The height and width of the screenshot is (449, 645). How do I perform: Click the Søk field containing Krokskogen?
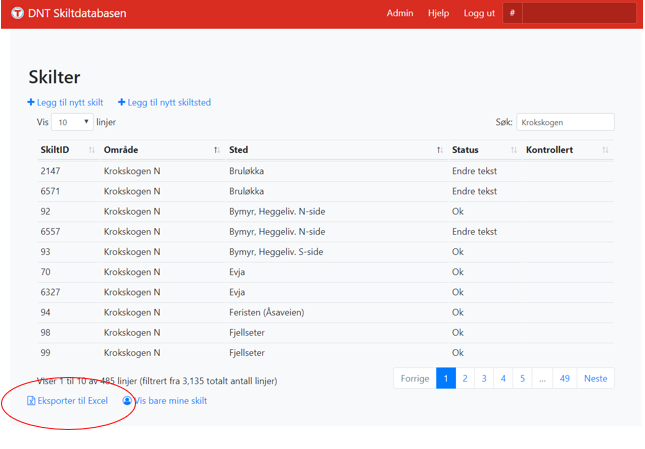[565, 122]
